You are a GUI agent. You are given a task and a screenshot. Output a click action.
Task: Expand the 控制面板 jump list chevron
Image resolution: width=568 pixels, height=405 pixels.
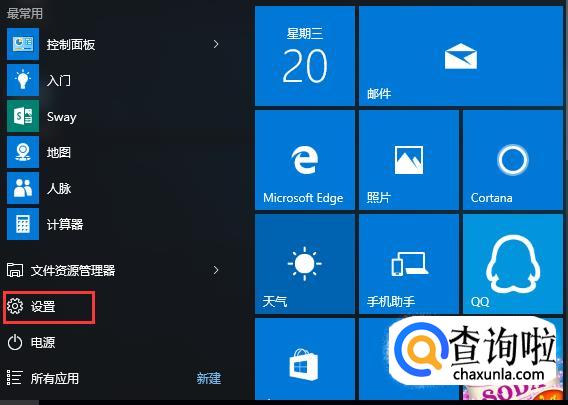[x=216, y=44]
